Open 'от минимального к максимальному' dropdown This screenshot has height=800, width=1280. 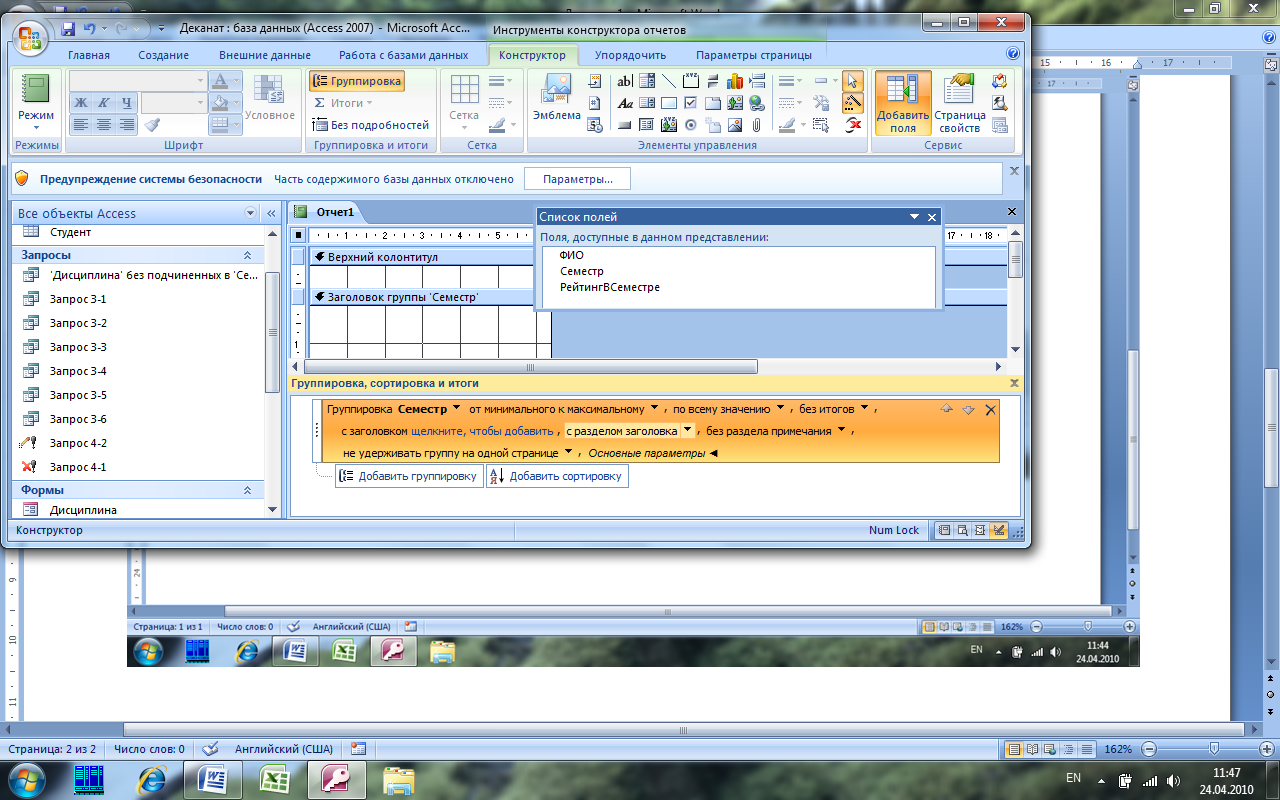click(x=655, y=408)
